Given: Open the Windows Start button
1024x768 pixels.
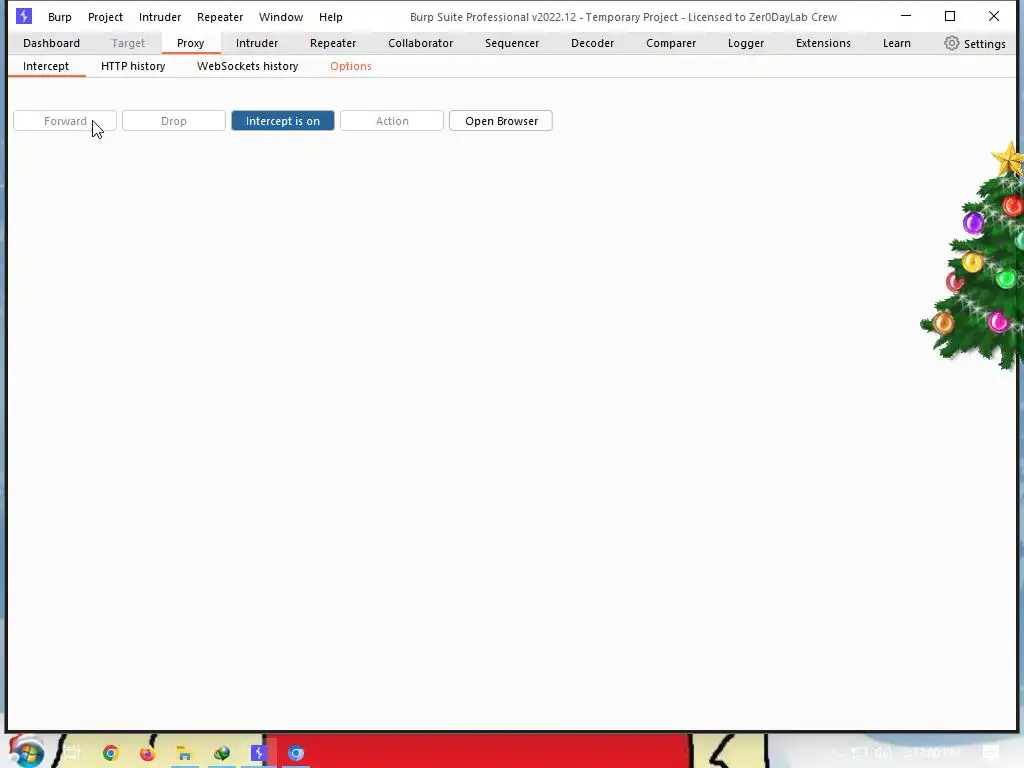Looking at the screenshot, I should click(27, 752).
